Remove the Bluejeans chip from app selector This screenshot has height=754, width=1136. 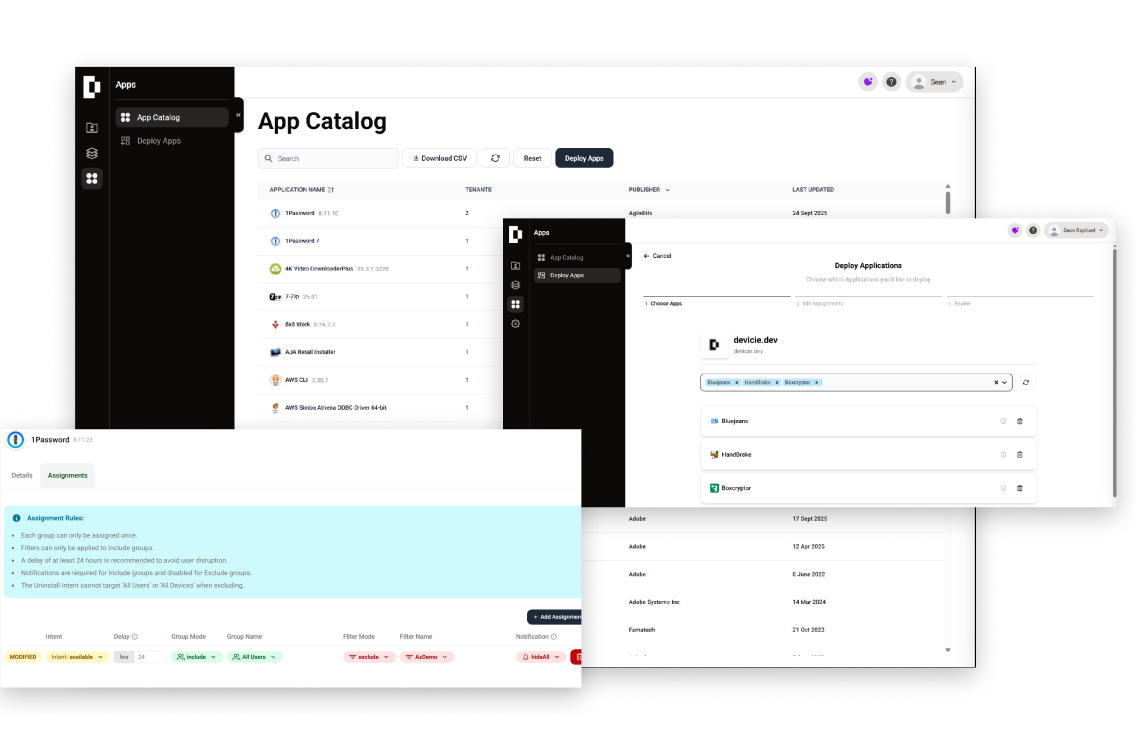[x=737, y=382]
